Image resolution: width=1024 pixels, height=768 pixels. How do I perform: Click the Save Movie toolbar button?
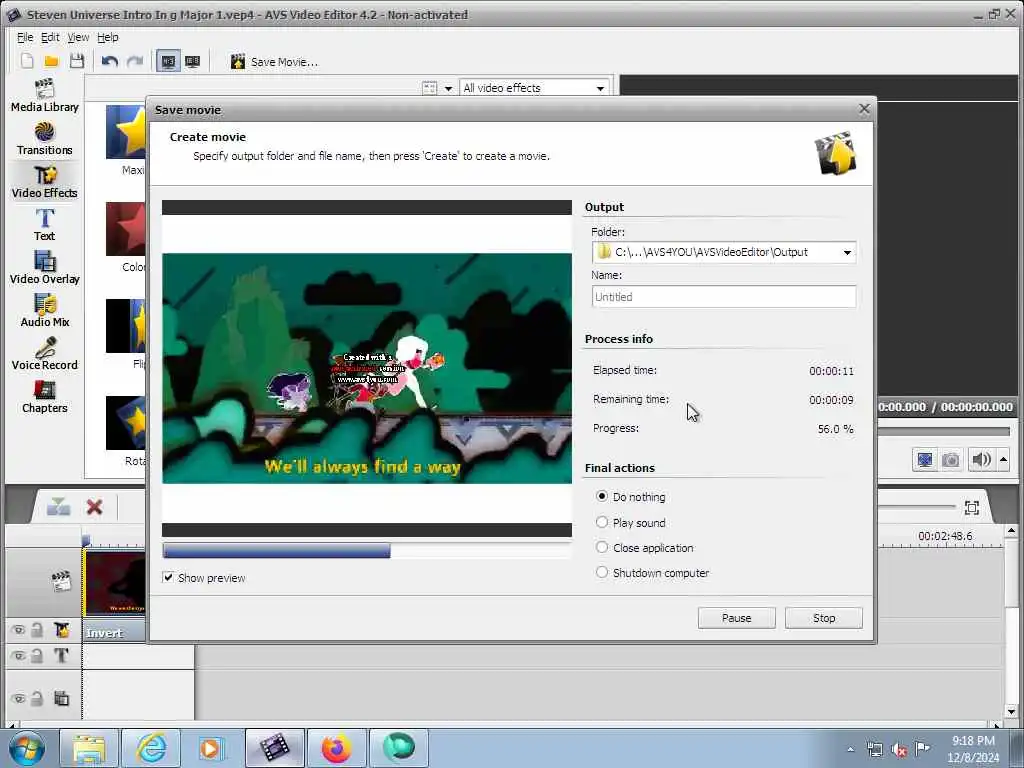[274, 61]
